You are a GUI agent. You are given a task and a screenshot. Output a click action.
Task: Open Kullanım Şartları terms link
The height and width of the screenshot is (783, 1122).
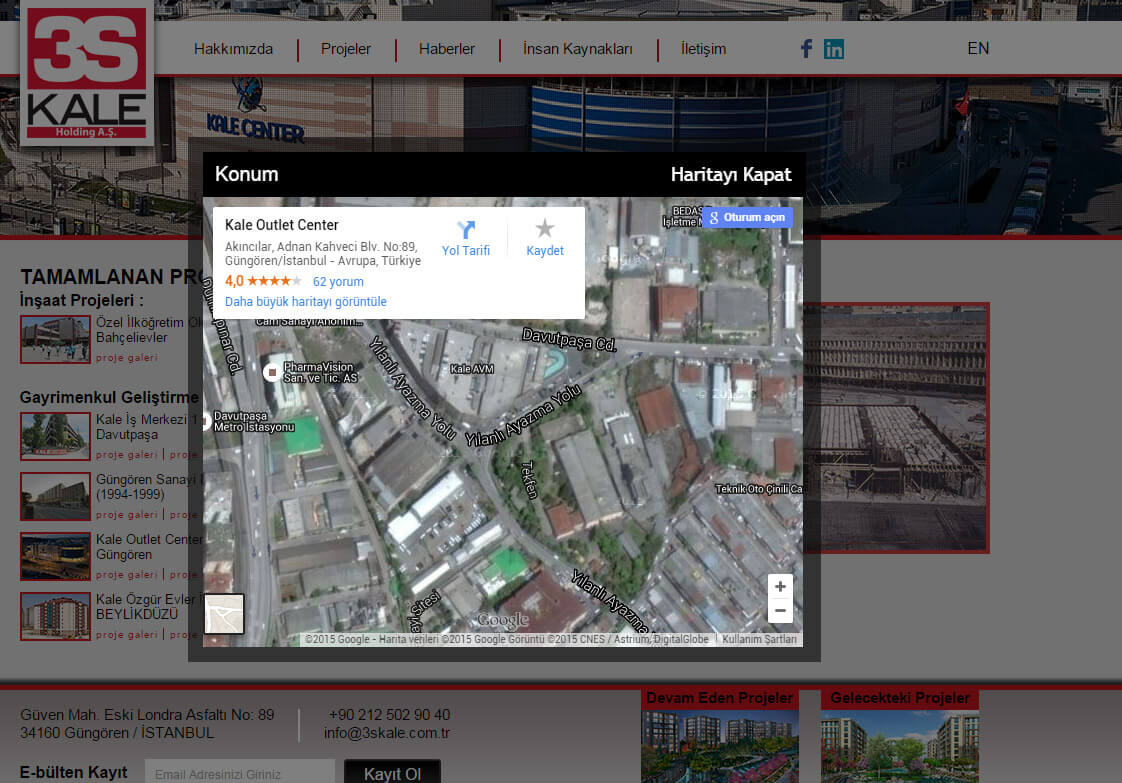[x=759, y=639]
